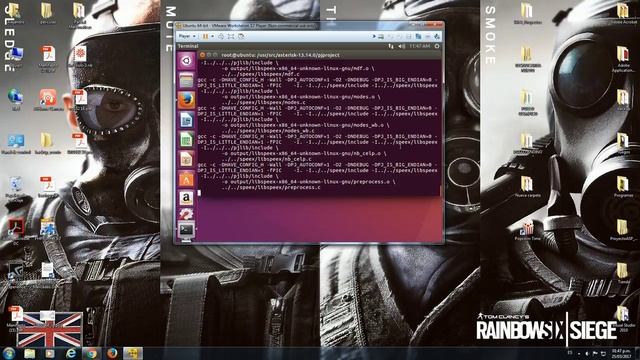Viewport: 640px width, 360px height.
Task: Open the red-orange app shortcut on desktop
Action: (x=48, y=100)
